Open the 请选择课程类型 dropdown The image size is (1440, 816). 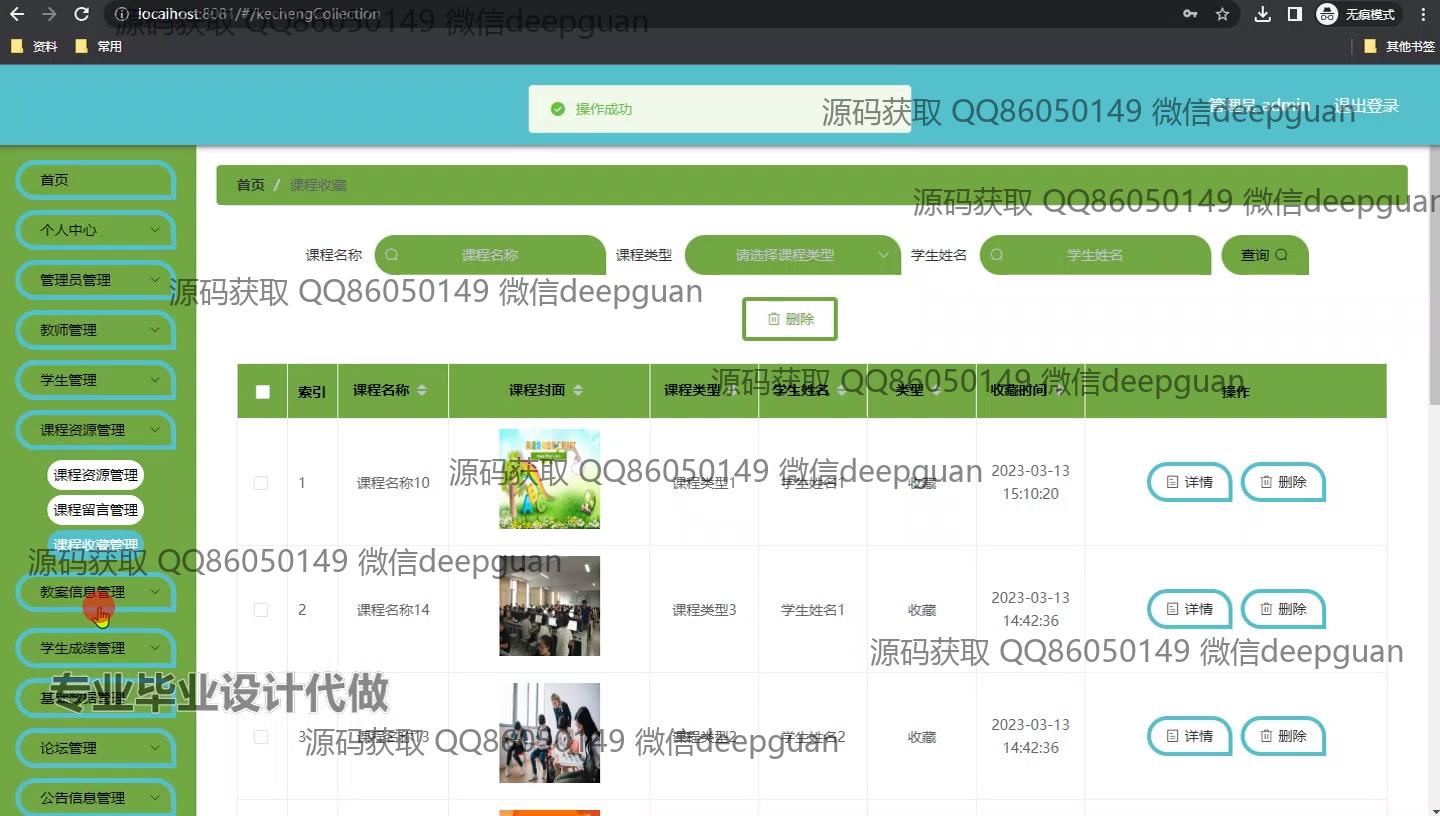click(x=792, y=254)
